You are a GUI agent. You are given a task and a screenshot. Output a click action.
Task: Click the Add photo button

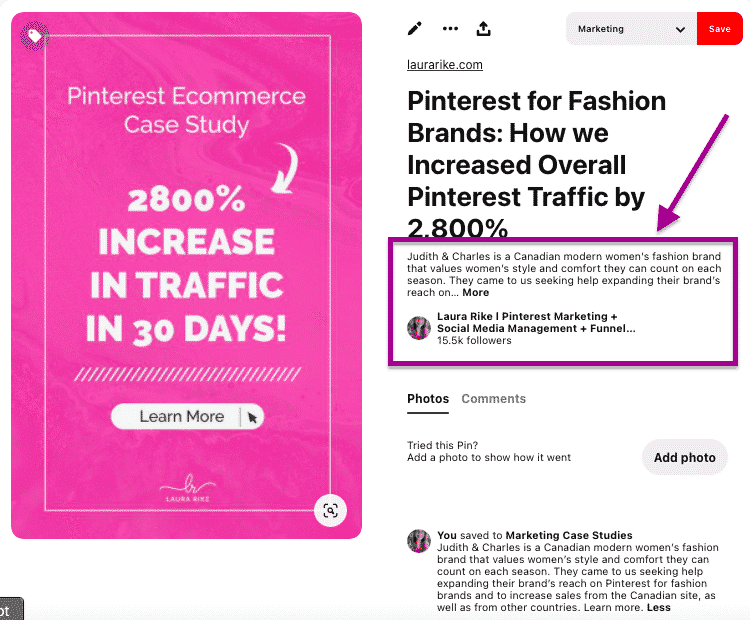[x=684, y=457]
